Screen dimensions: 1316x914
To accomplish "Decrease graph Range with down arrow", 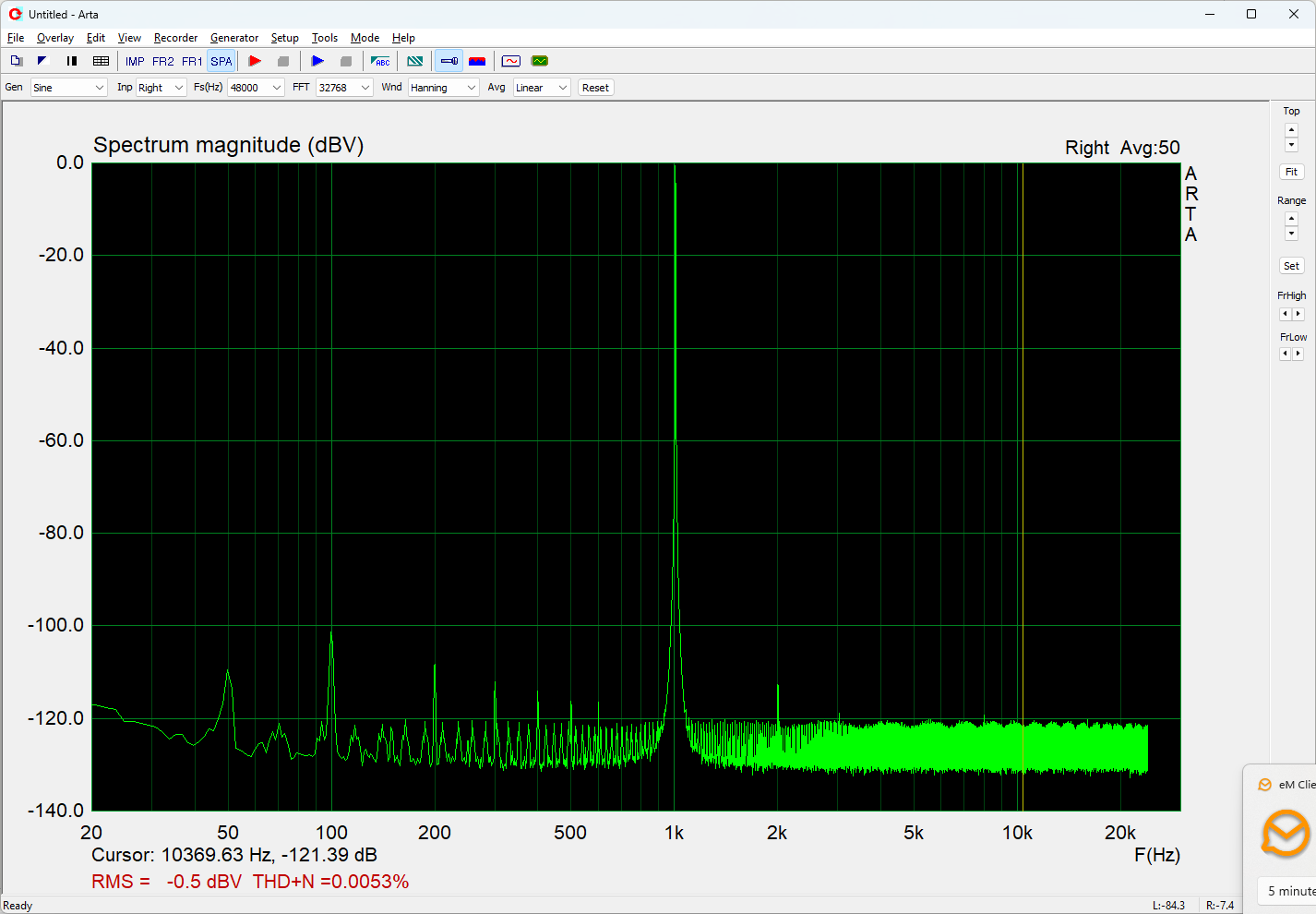I will (x=1291, y=234).
